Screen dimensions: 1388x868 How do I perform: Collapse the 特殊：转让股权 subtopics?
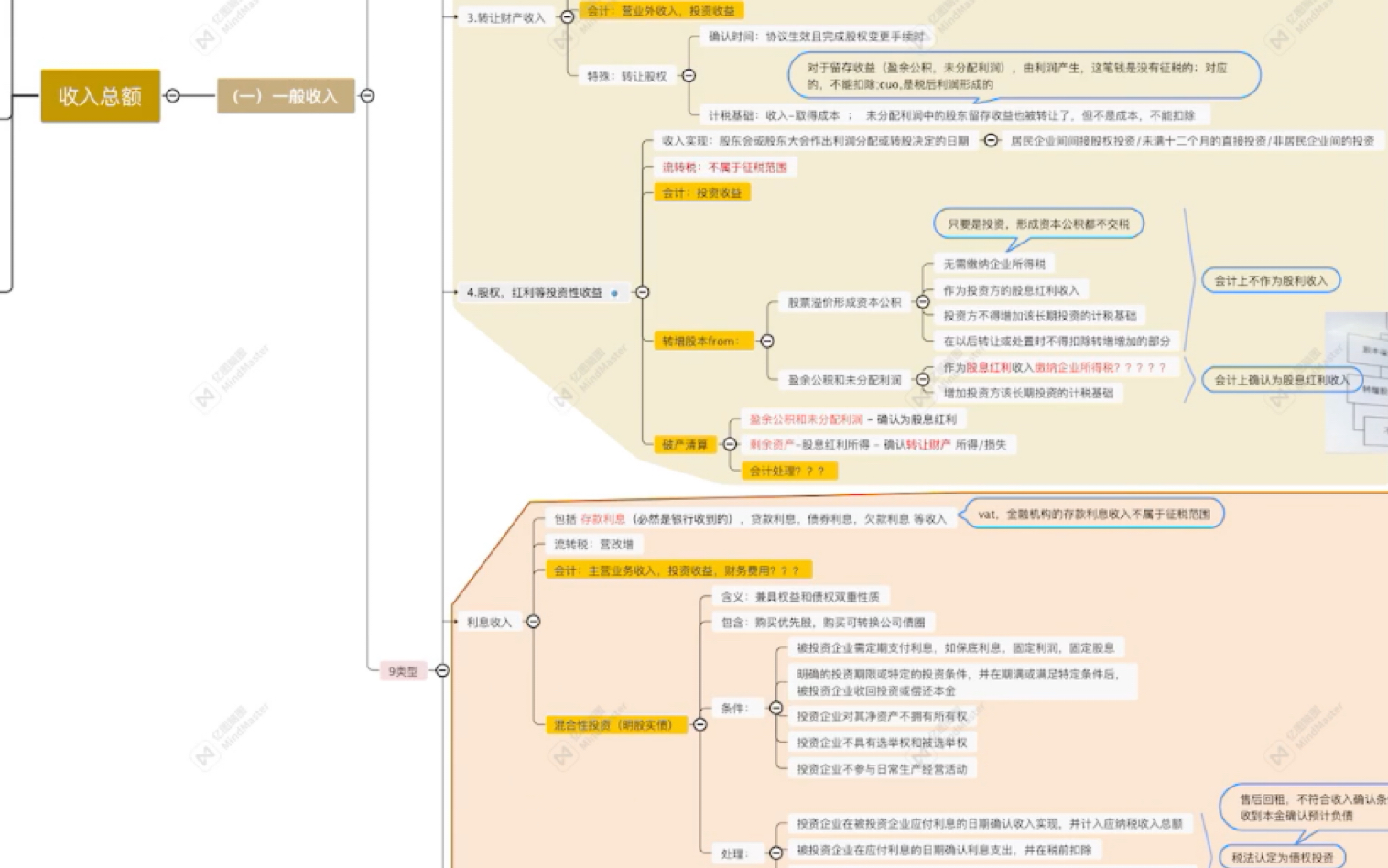point(689,76)
